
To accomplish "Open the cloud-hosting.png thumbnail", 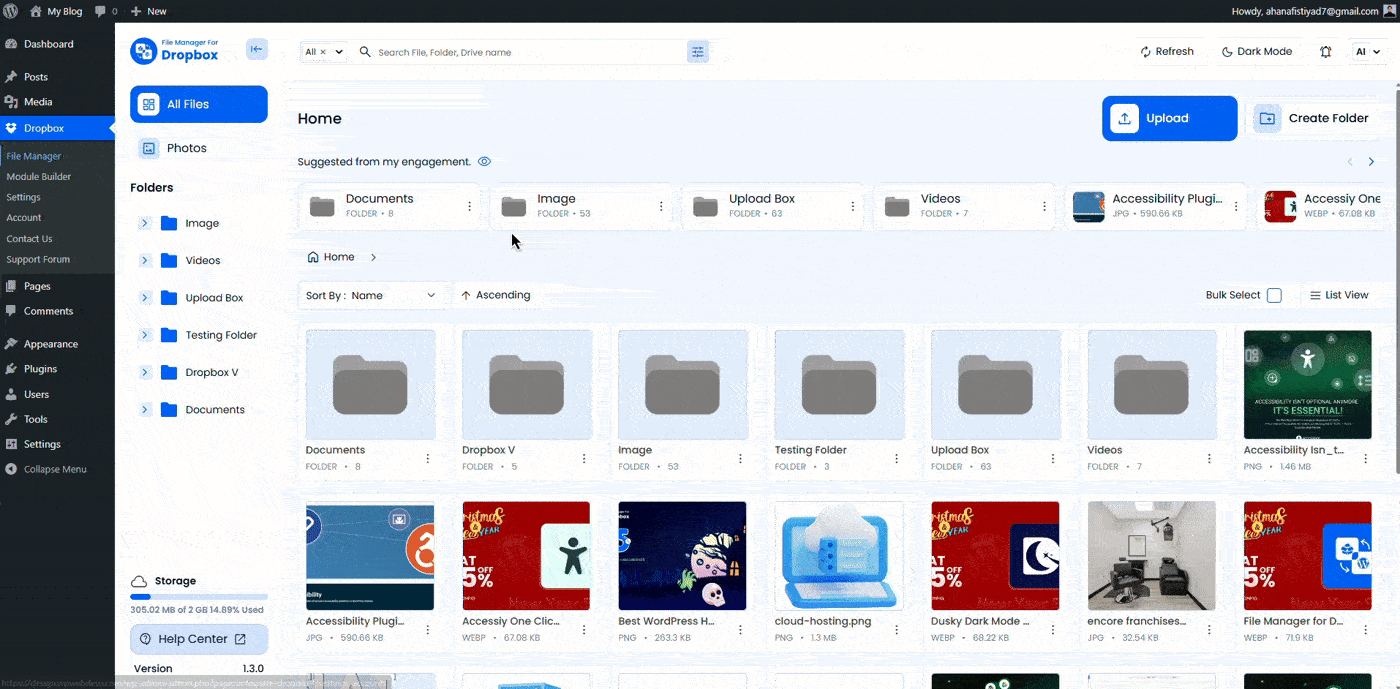I will [839, 555].
